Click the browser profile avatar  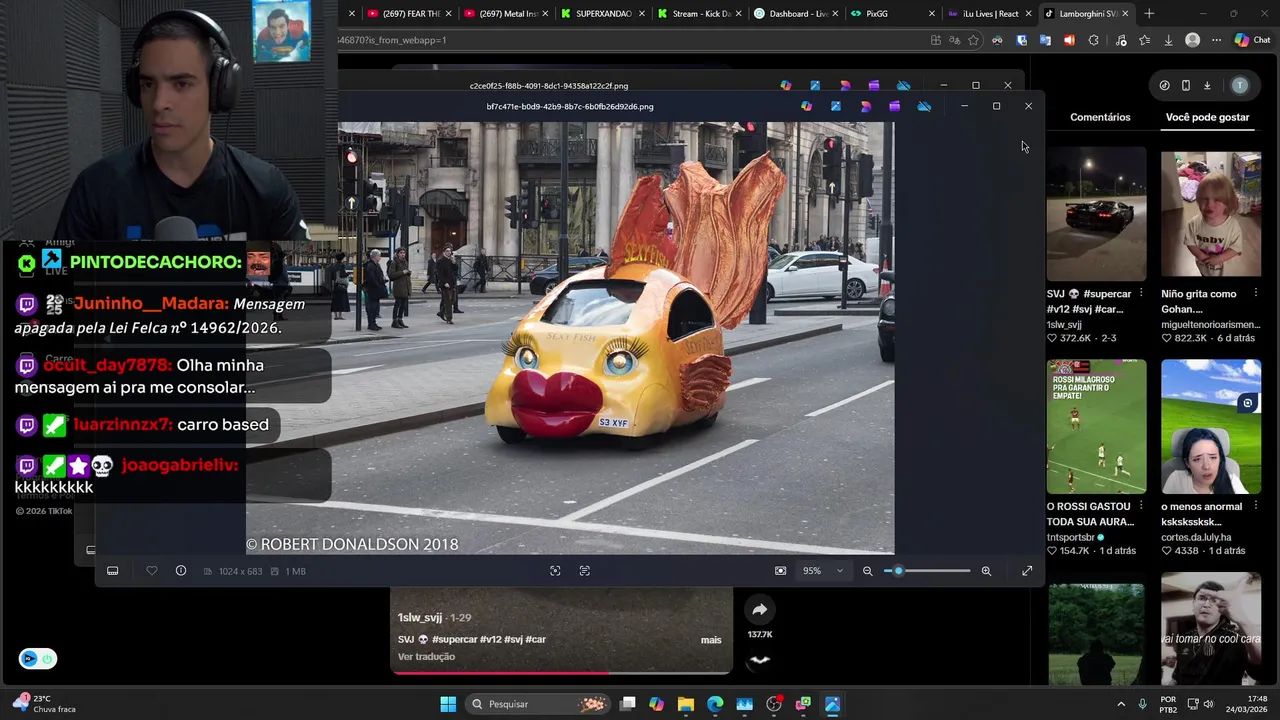[x=1192, y=40]
